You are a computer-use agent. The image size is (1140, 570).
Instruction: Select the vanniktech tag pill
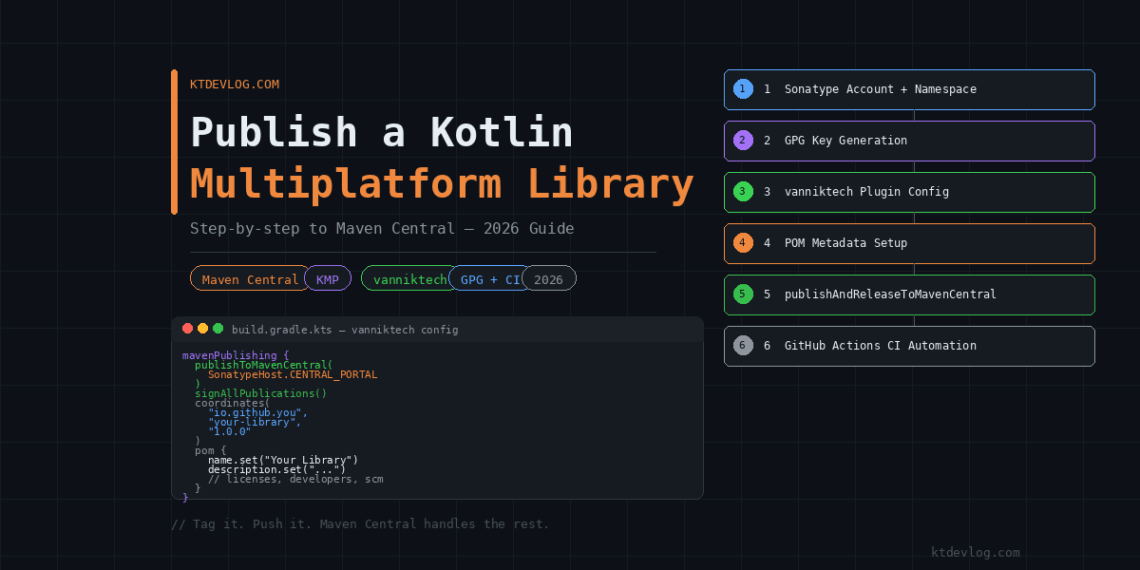[410, 278]
